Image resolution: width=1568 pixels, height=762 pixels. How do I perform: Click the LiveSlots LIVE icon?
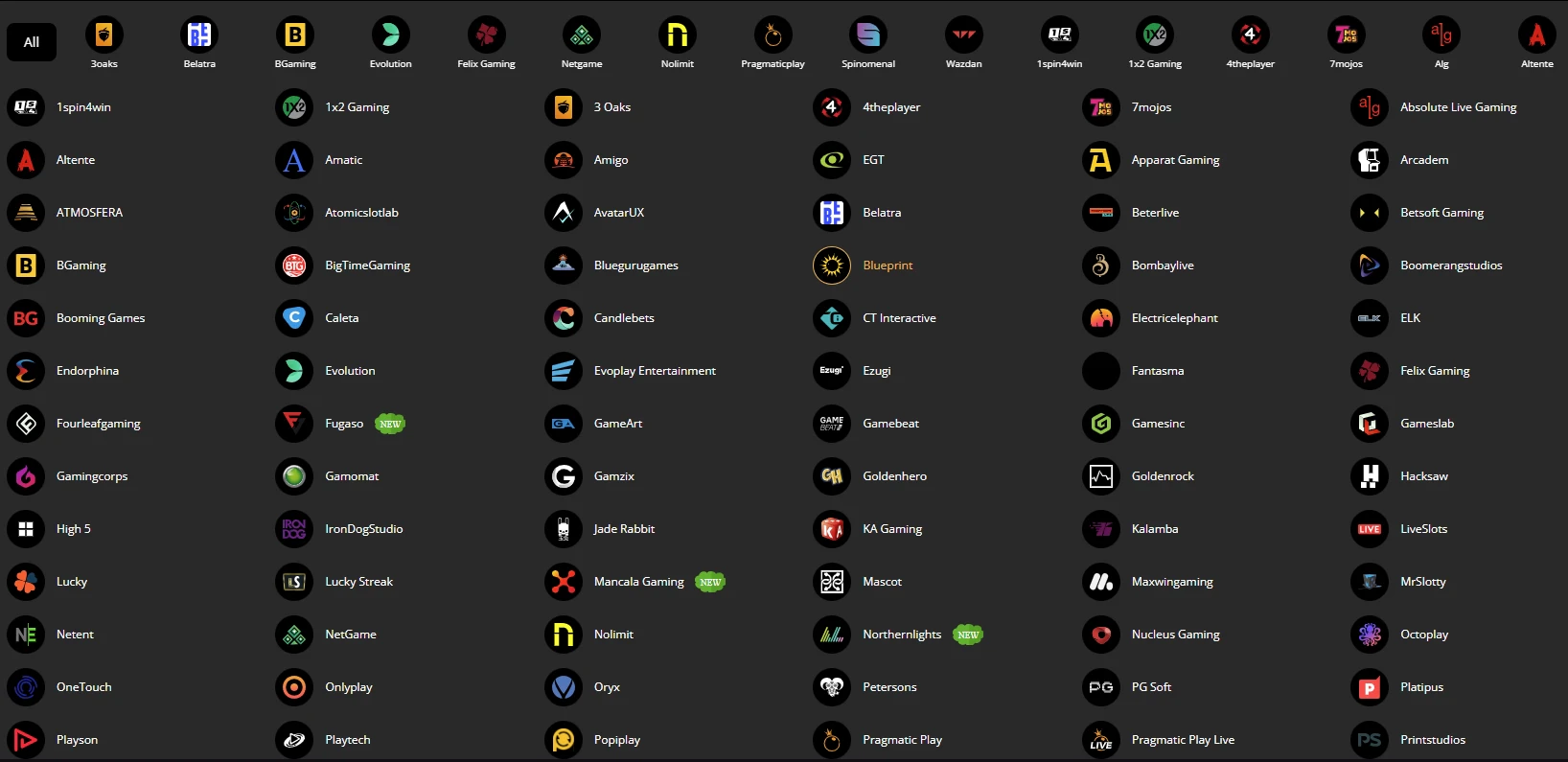click(1370, 529)
